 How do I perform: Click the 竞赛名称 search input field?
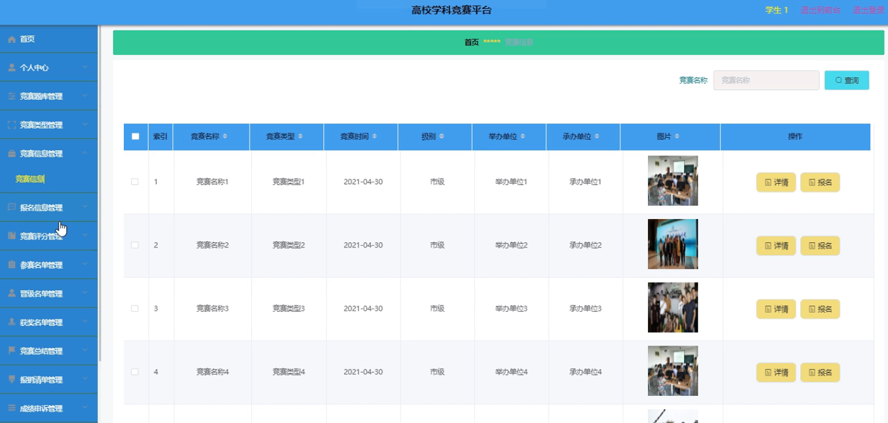765,81
